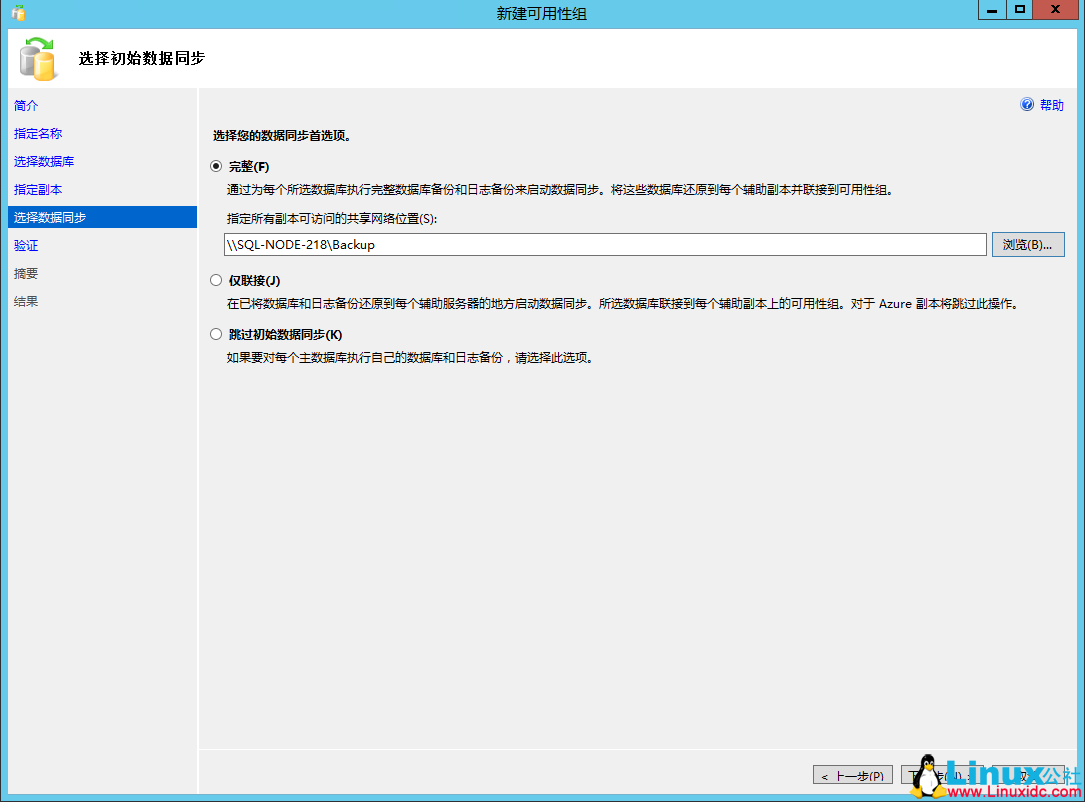Click the minimize button on the wizard window

[990, 10]
